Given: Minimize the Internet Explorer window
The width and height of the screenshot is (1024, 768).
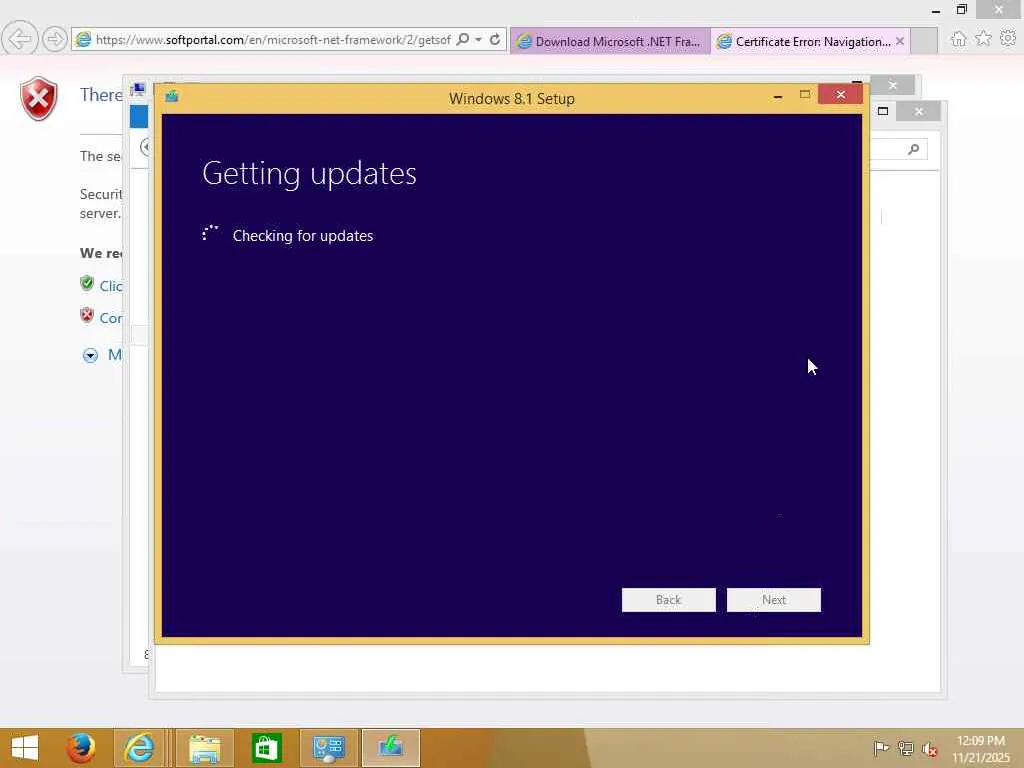Looking at the screenshot, I should (x=935, y=10).
